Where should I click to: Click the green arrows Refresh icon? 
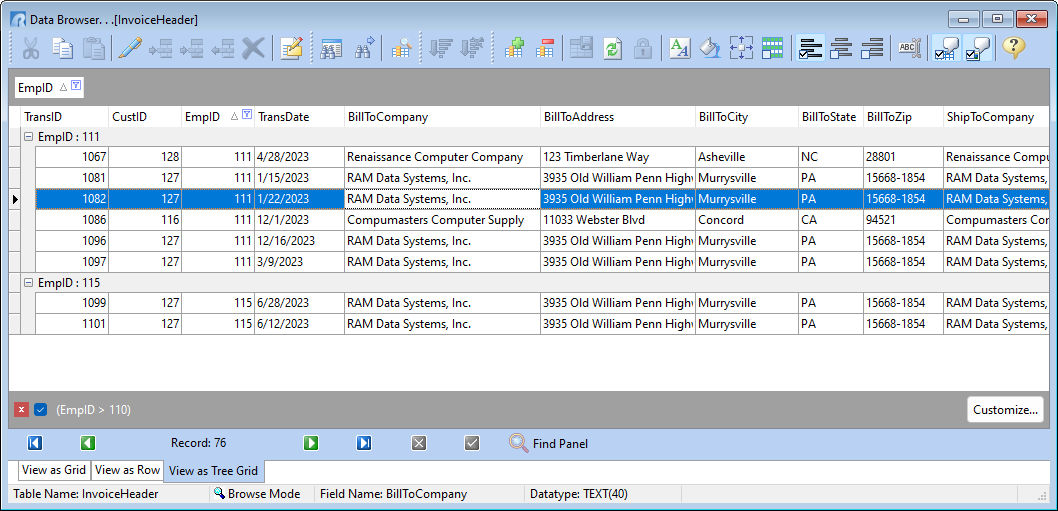tap(612, 49)
